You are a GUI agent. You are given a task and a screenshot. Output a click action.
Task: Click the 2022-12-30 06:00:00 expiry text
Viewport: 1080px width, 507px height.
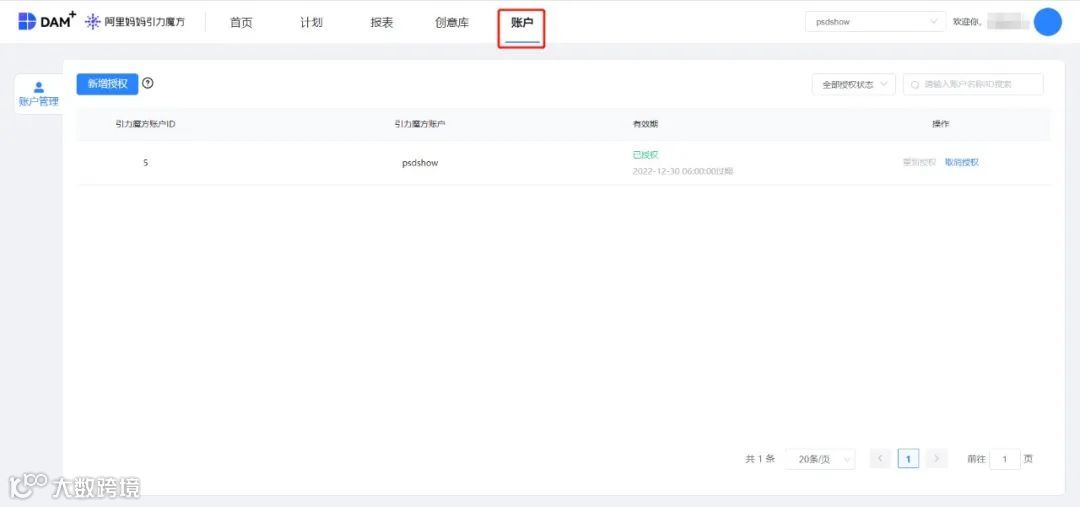683,171
